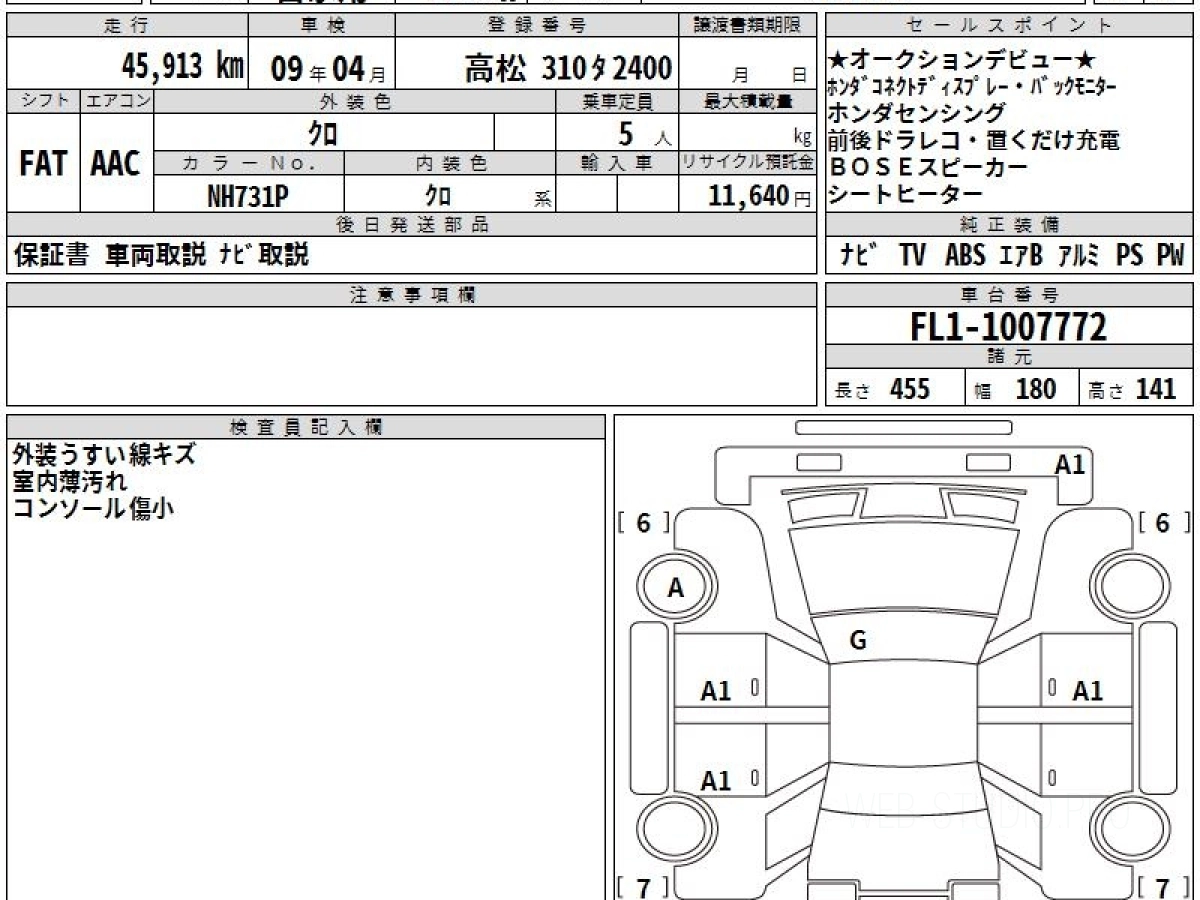Click the empty 注意事項欄 notes box
Image resolution: width=1200 pixels, height=900 pixels.
pos(411,355)
